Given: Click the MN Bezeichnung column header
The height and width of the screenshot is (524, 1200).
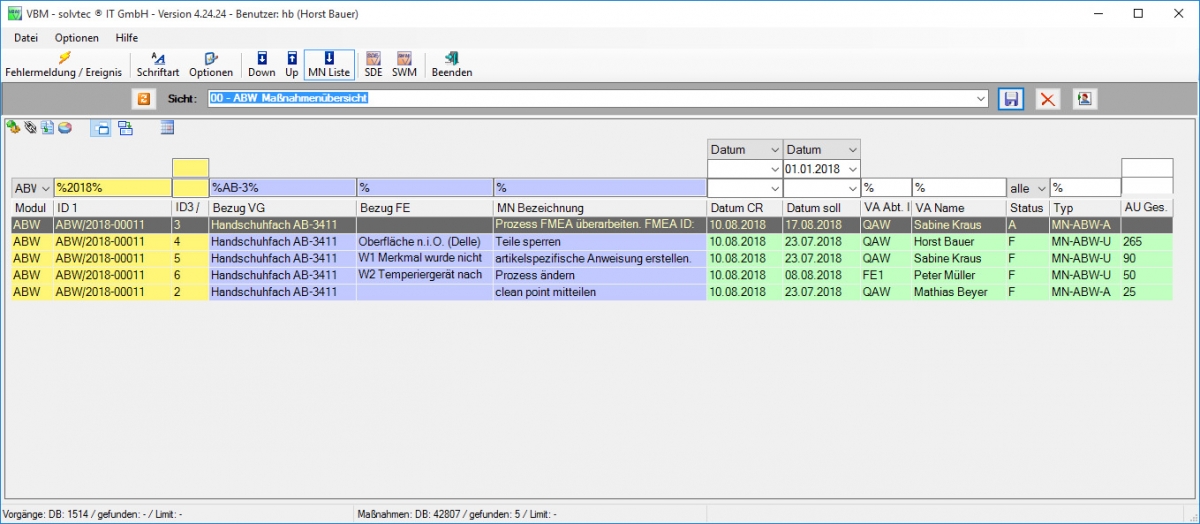Looking at the screenshot, I should pos(540,207).
